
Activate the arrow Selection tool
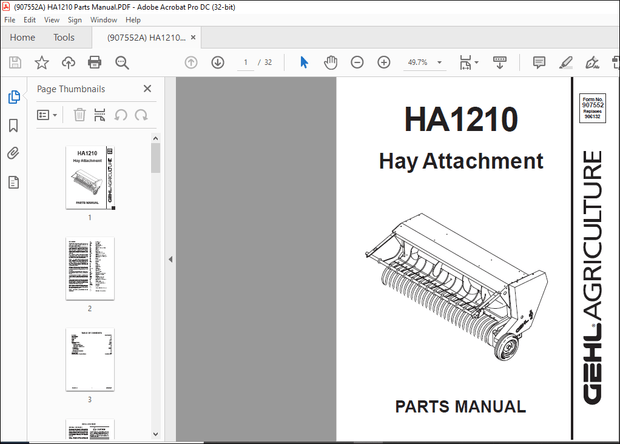tap(305, 62)
